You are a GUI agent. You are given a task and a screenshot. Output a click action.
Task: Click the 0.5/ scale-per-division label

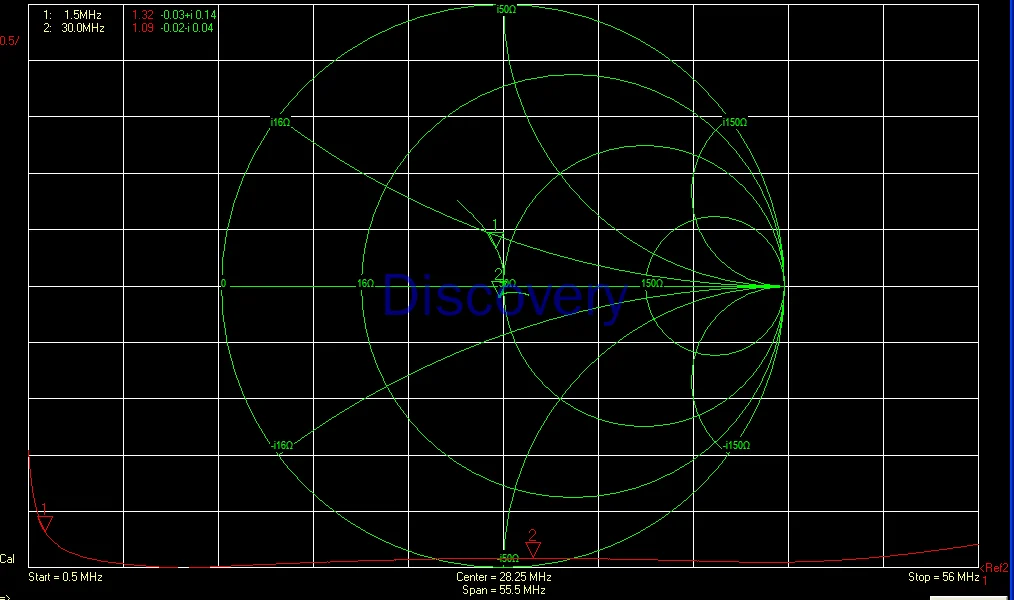click(x=10, y=41)
